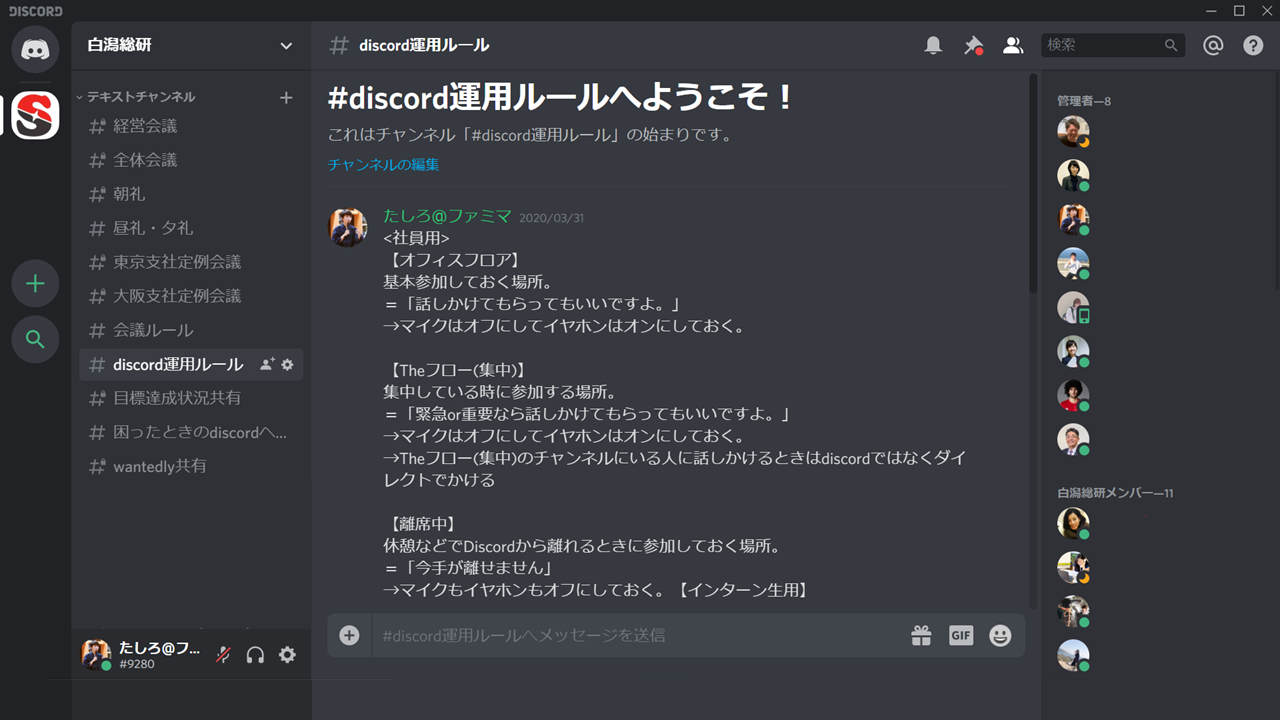Edit discord運用ルール channel gear icon
This screenshot has width=1280, height=720.
pyautogui.click(x=287, y=365)
